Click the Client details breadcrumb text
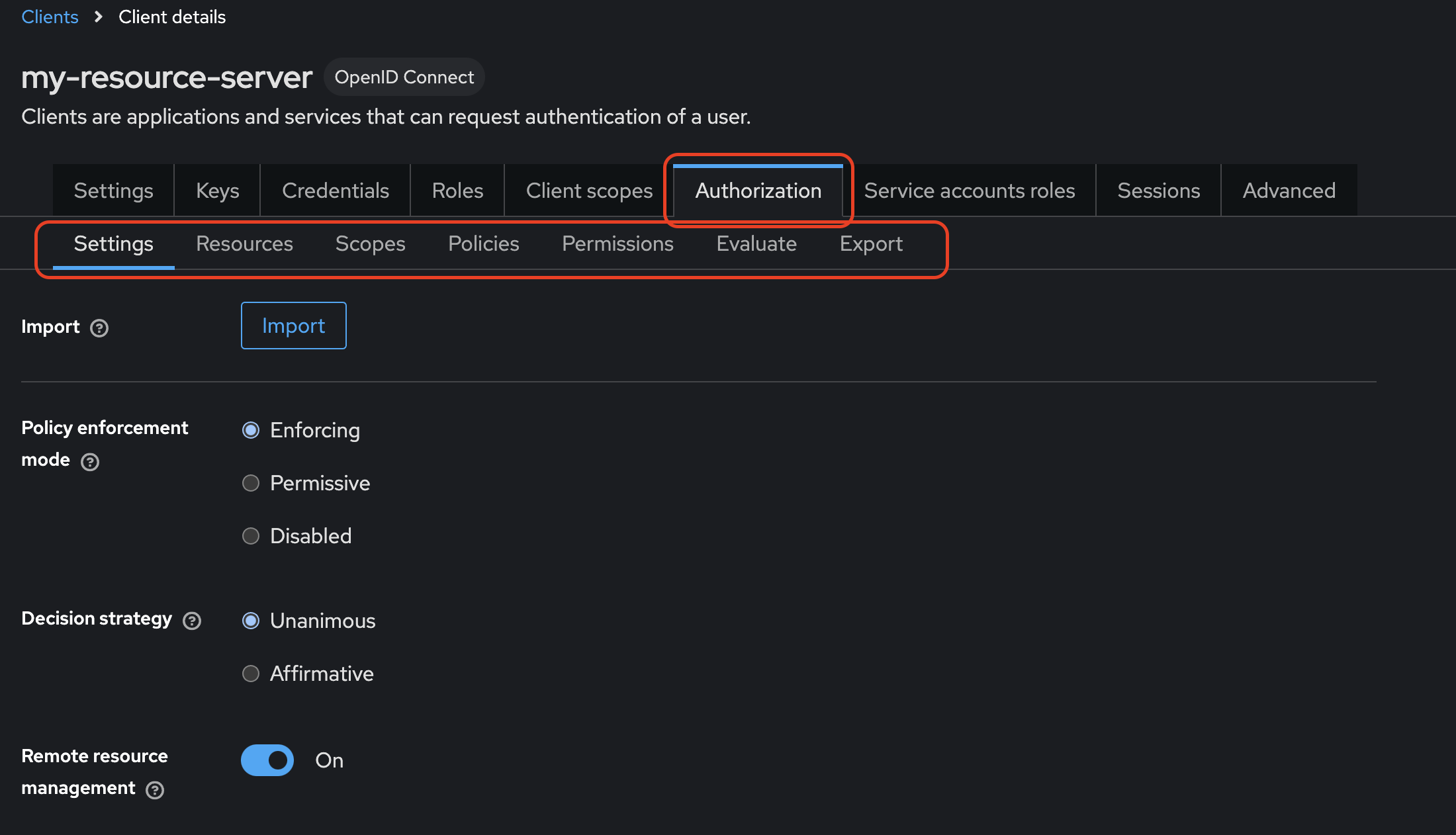The height and width of the screenshot is (835, 1456). [x=172, y=17]
